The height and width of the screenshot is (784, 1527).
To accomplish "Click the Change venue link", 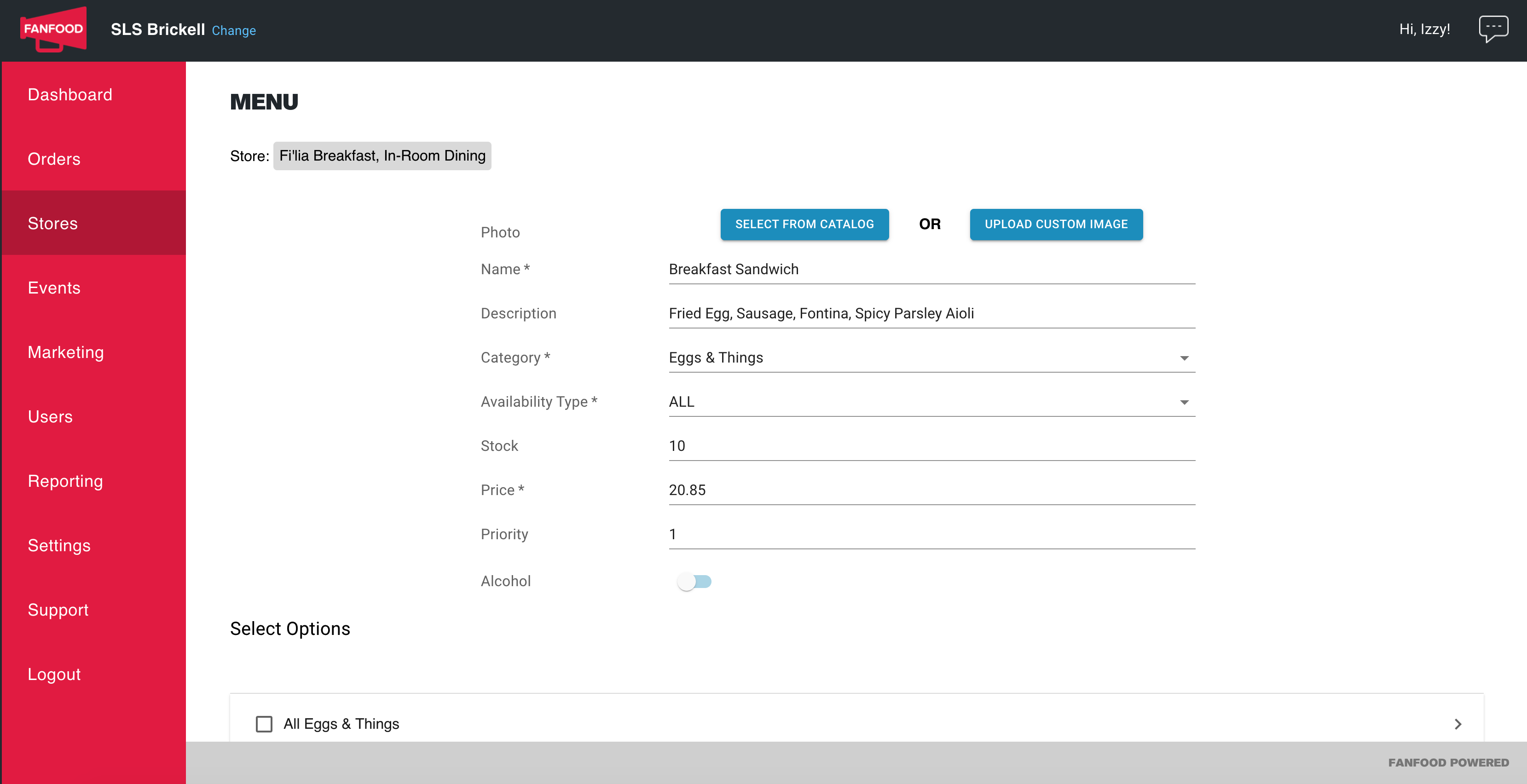I will pos(233,30).
